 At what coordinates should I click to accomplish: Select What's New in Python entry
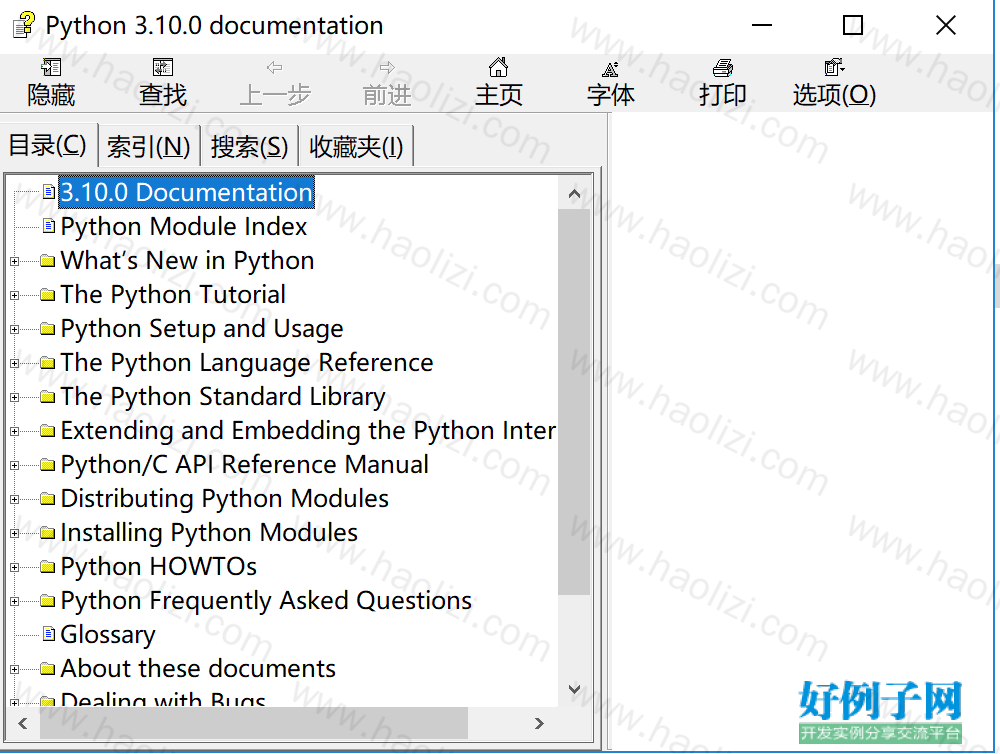[x=188, y=260]
